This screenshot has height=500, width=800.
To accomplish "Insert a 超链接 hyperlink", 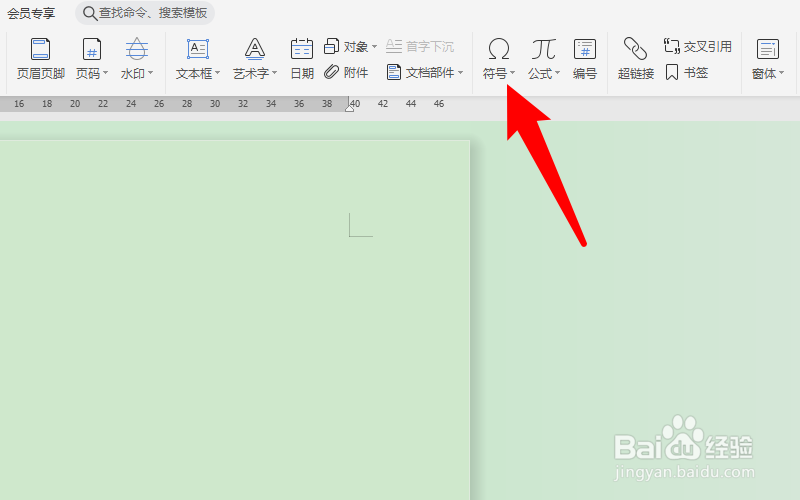I will pyautogui.click(x=636, y=59).
